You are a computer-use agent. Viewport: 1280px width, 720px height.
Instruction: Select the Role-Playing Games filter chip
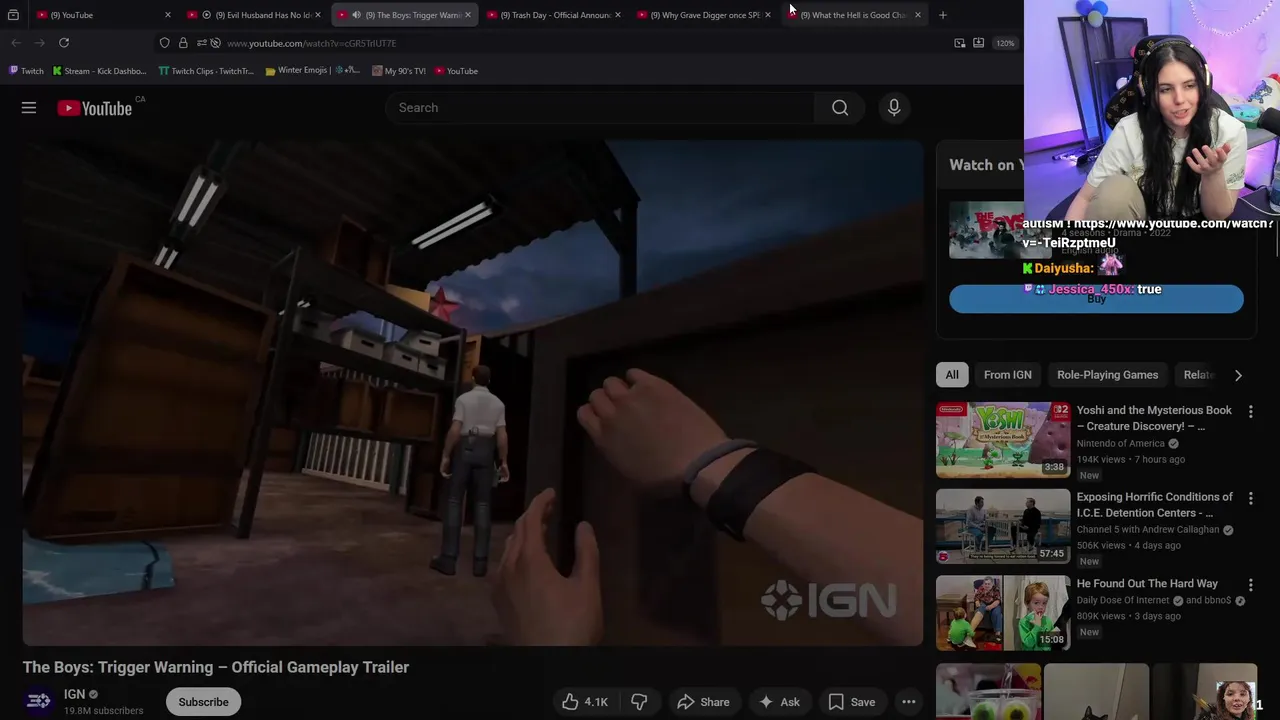click(x=1107, y=375)
